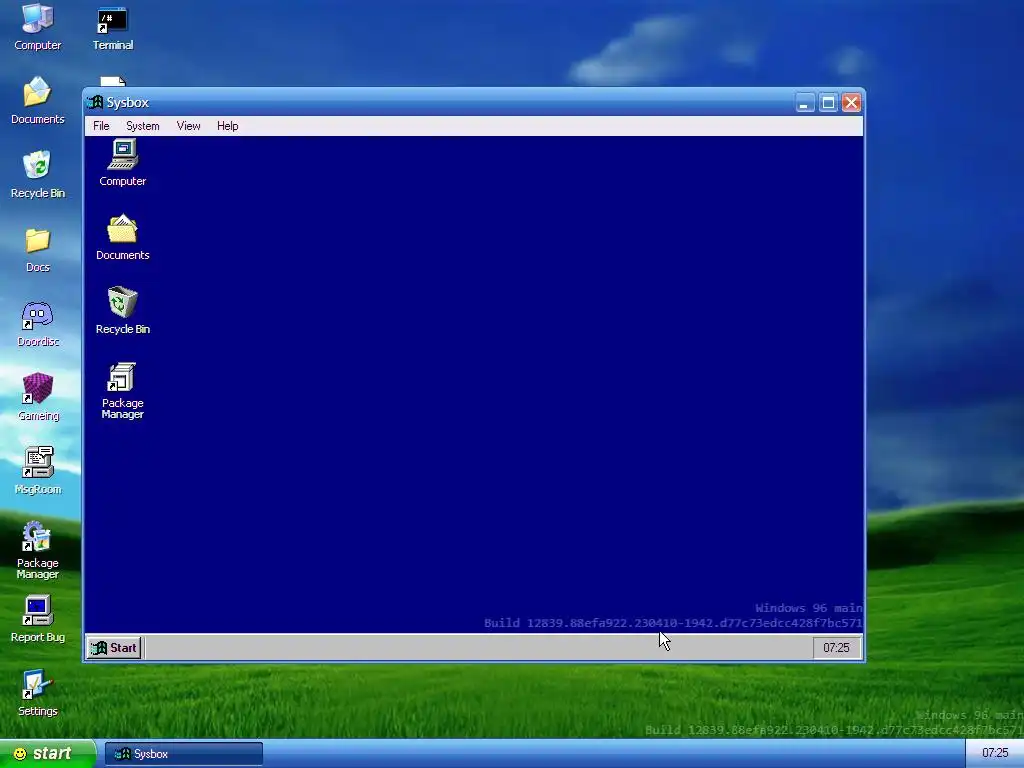Maximize the Sysbox window
Viewport: 1024px width, 768px height.
pyautogui.click(x=828, y=103)
